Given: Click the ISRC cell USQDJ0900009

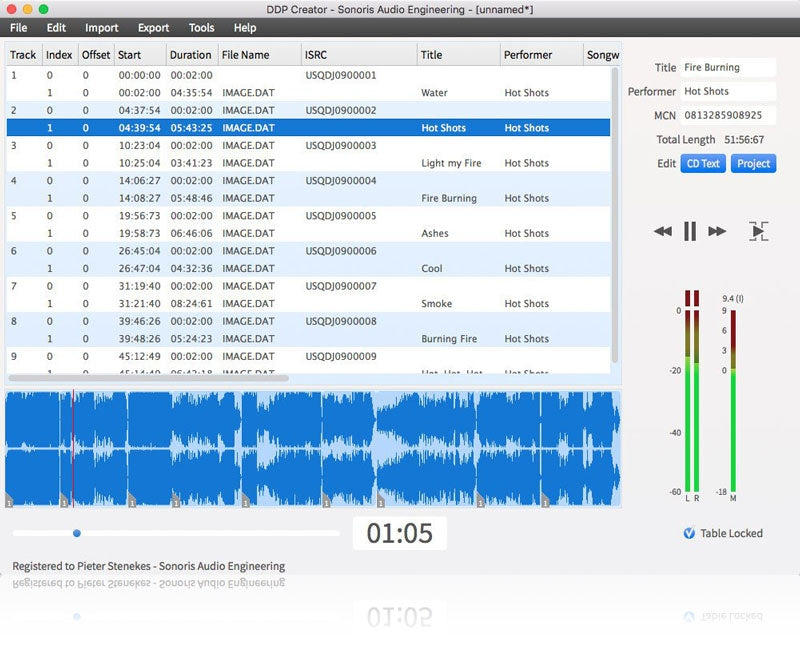Looking at the screenshot, I should (341, 357).
